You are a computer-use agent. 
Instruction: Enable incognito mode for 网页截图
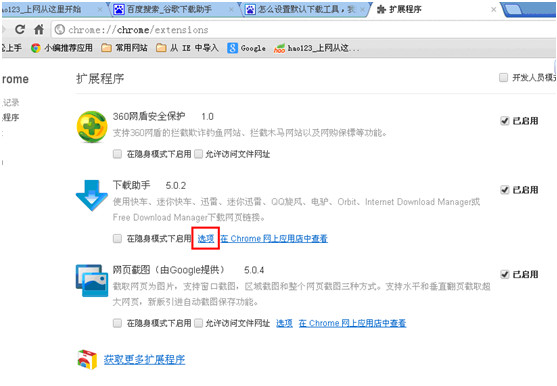[x=117, y=323]
